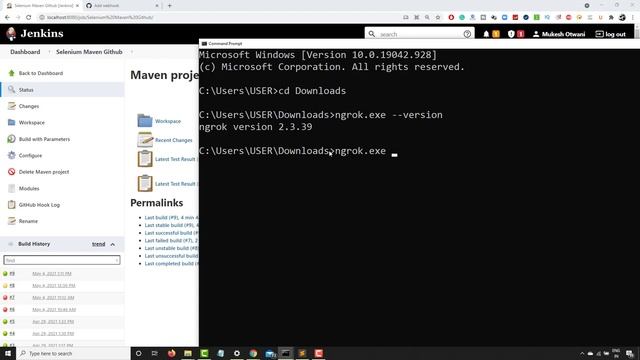The image size is (640, 360).
Task: Click the Last stable build permalink
Action: point(171,225)
